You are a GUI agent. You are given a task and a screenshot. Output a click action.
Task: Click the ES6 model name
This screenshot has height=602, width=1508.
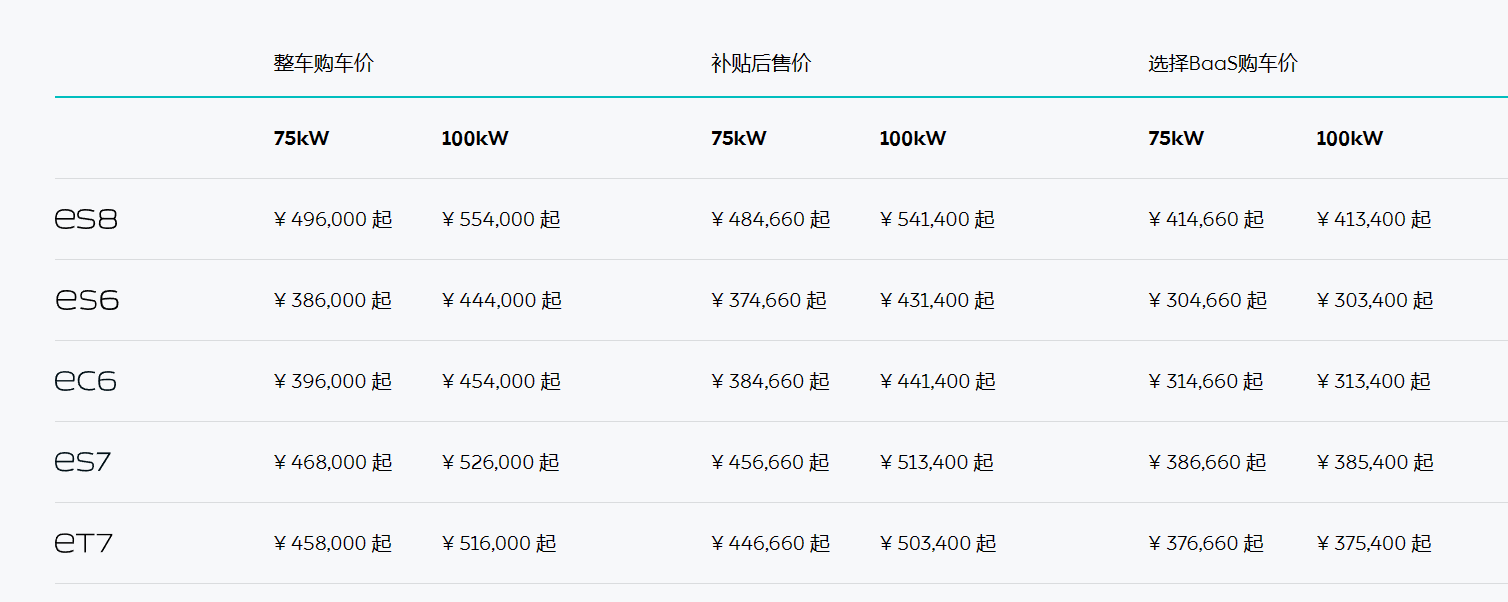click(x=87, y=300)
